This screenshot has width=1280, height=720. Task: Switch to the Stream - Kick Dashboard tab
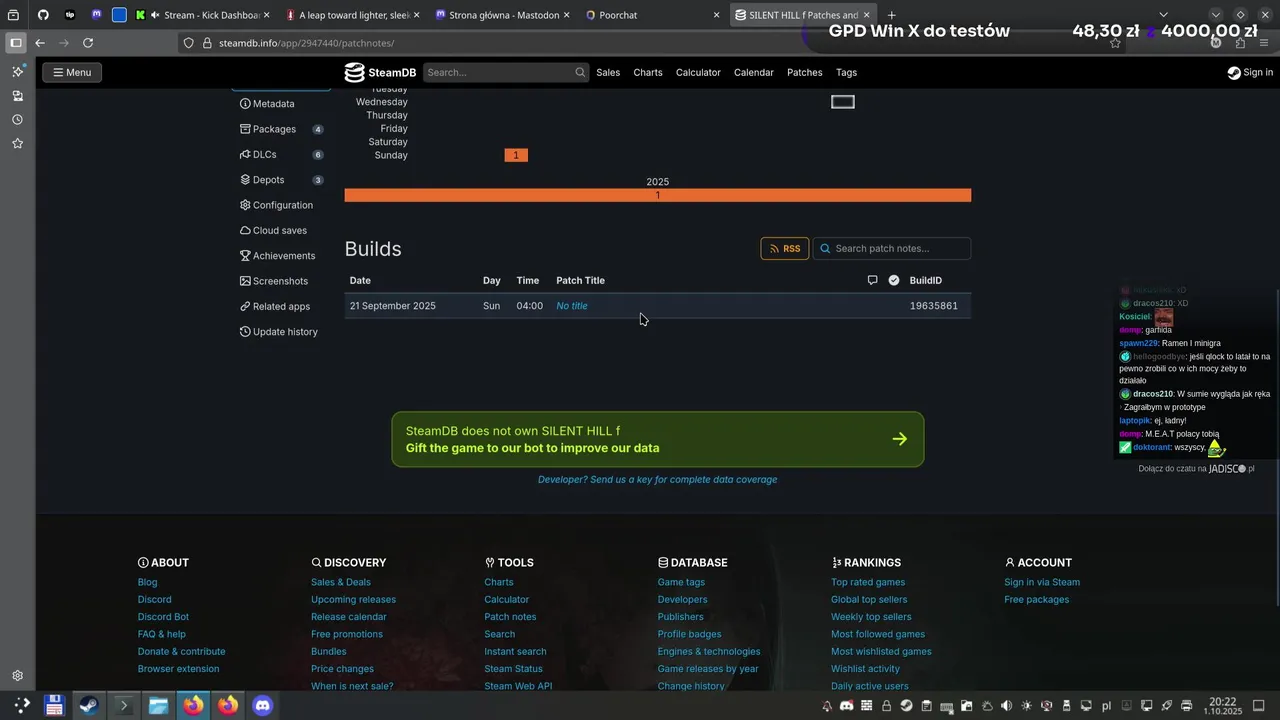point(205,15)
